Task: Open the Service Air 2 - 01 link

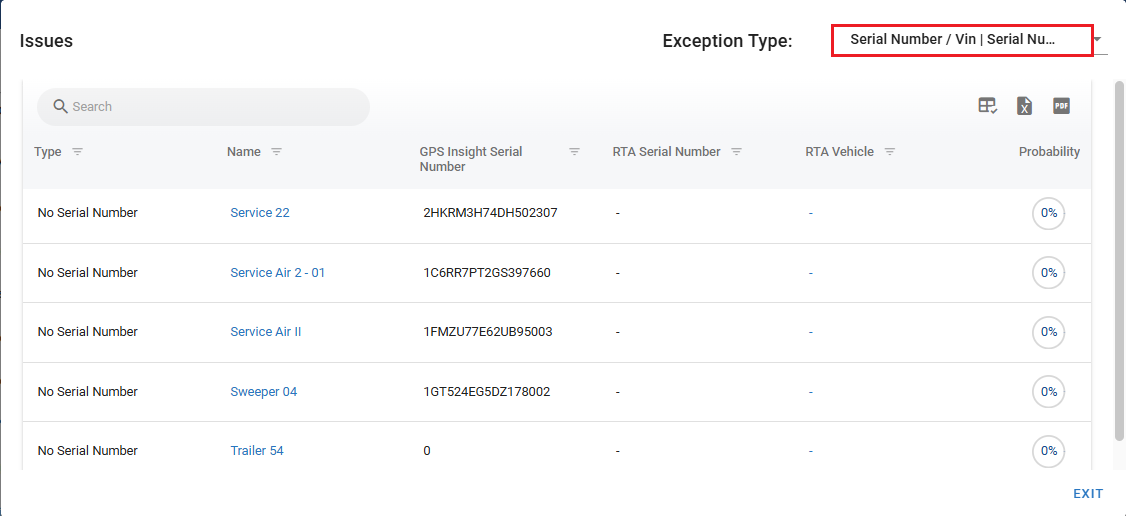Action: click(x=277, y=273)
